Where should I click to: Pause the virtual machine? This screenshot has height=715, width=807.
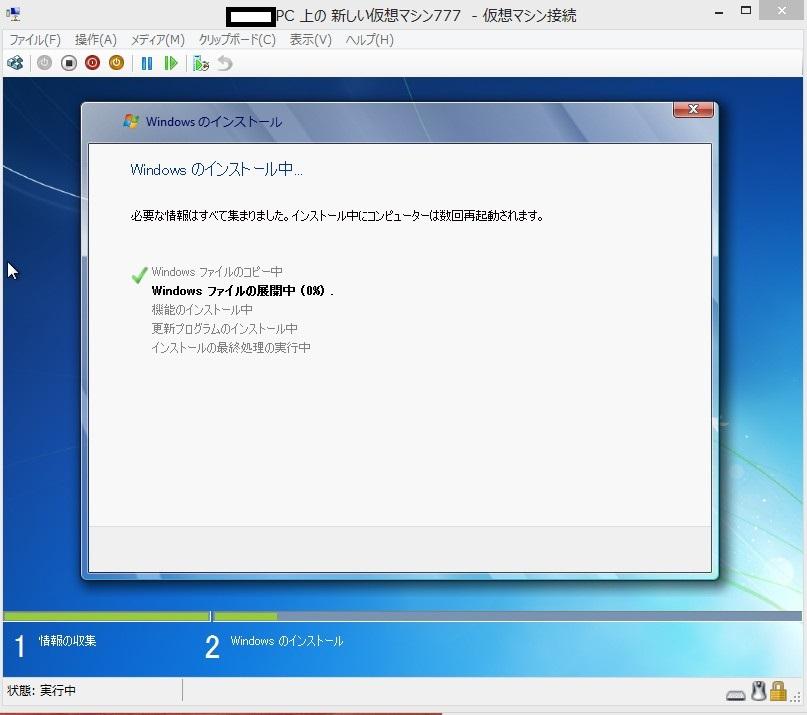[x=147, y=63]
